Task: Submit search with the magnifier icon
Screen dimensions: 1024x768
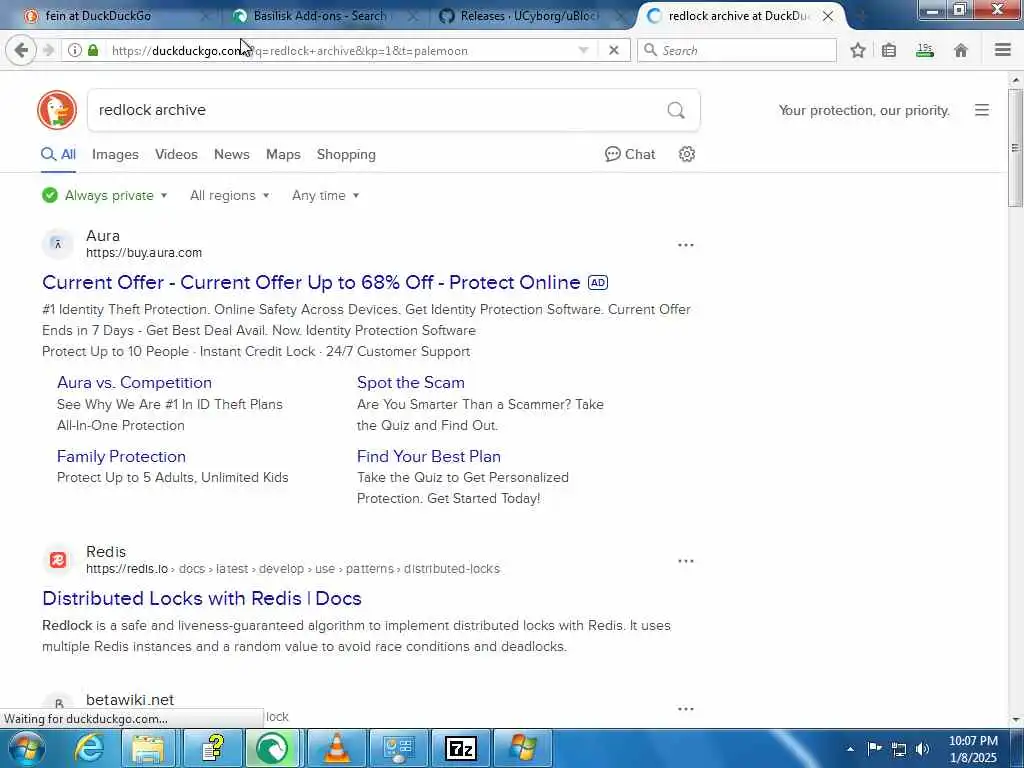Action: click(676, 110)
